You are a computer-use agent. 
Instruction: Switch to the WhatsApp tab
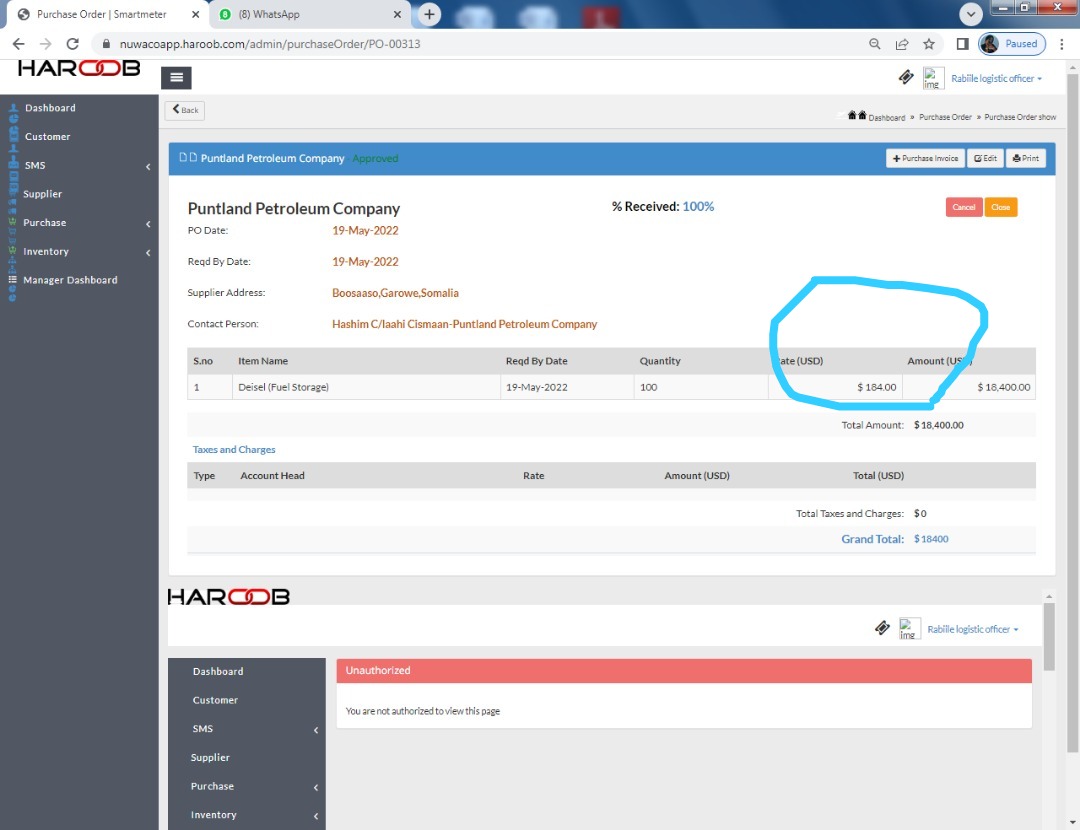[x=311, y=14]
